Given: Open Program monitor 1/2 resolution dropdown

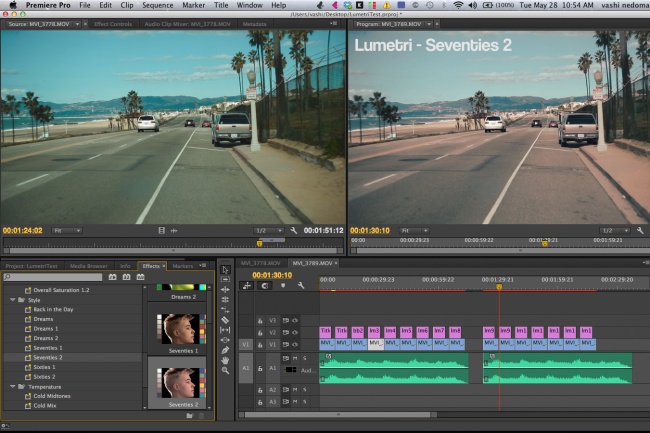Looking at the screenshot, I should tap(615, 230).
